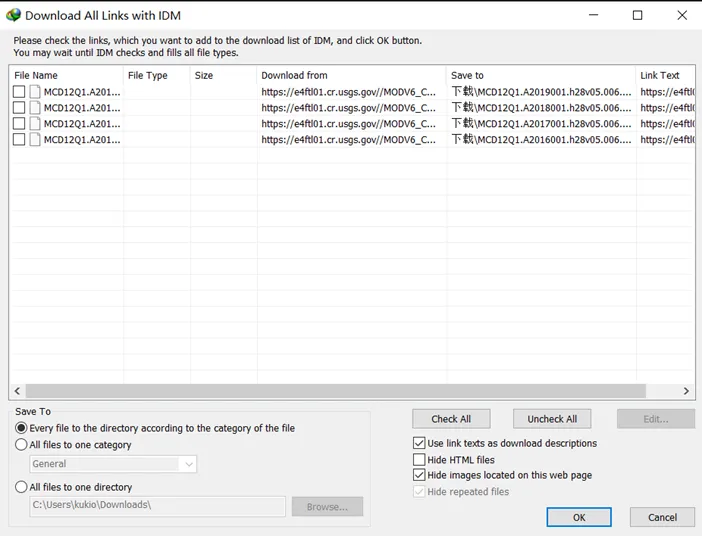Click Browse... to choose a directory
702x536 pixels.
327,506
